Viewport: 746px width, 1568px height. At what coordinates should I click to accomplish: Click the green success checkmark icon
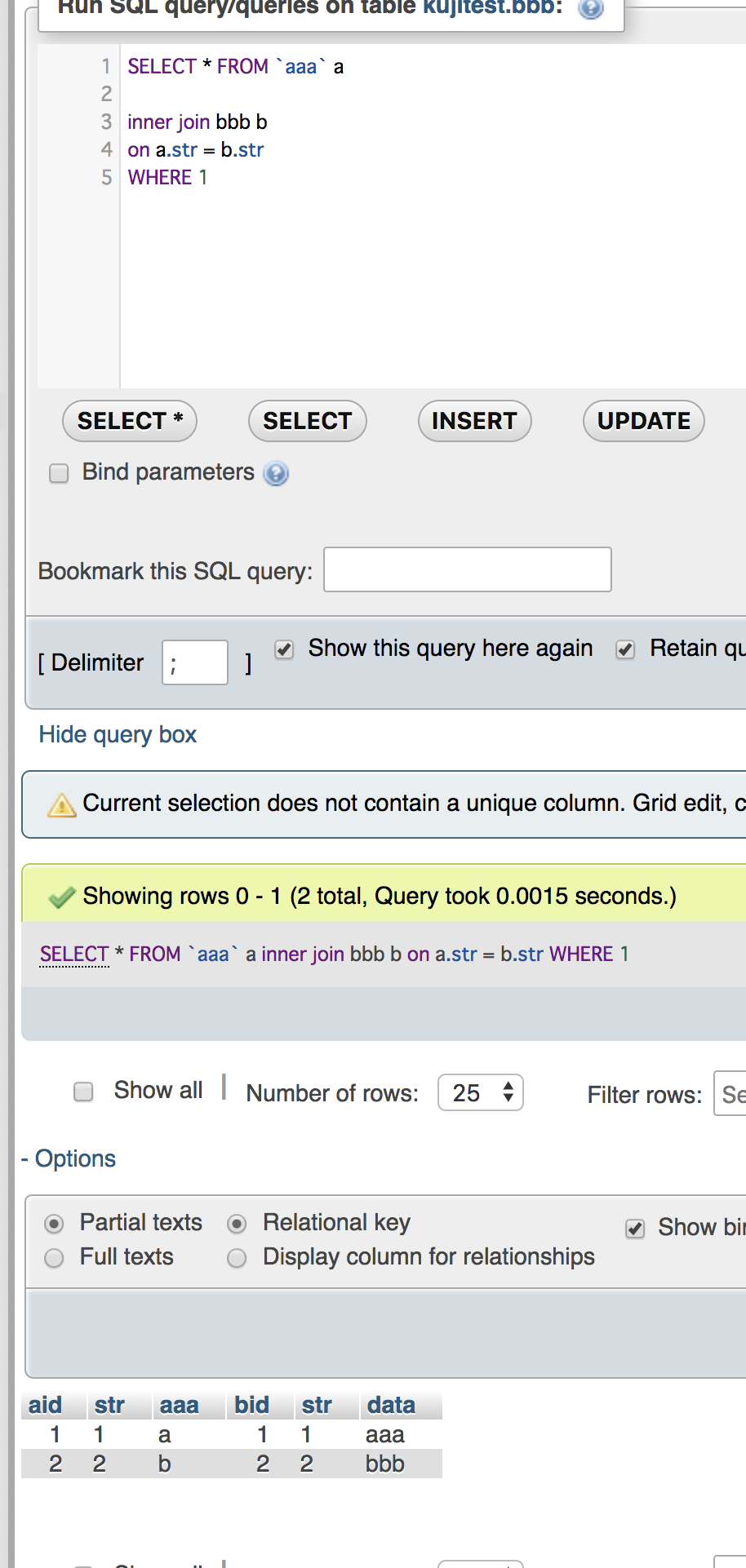62,897
